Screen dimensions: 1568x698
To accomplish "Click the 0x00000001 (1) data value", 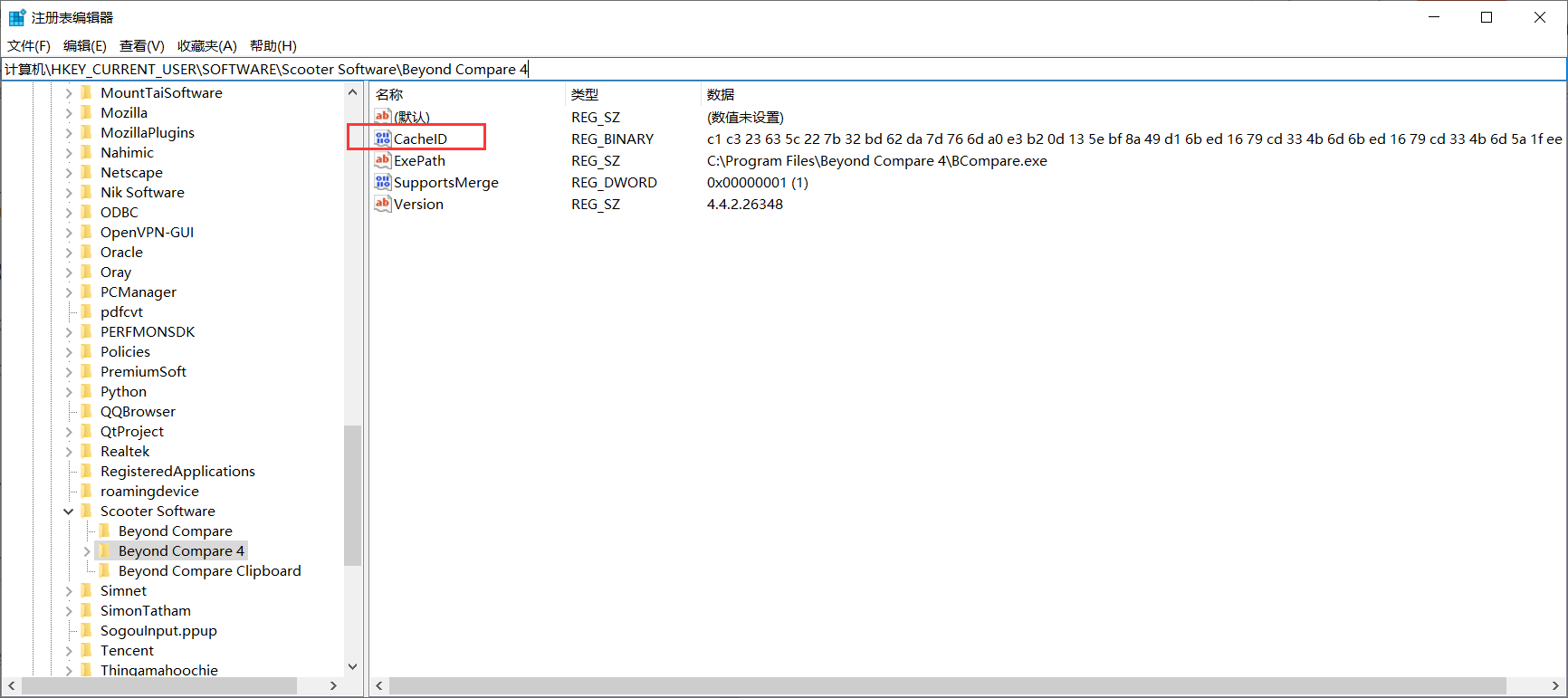I will (x=757, y=182).
